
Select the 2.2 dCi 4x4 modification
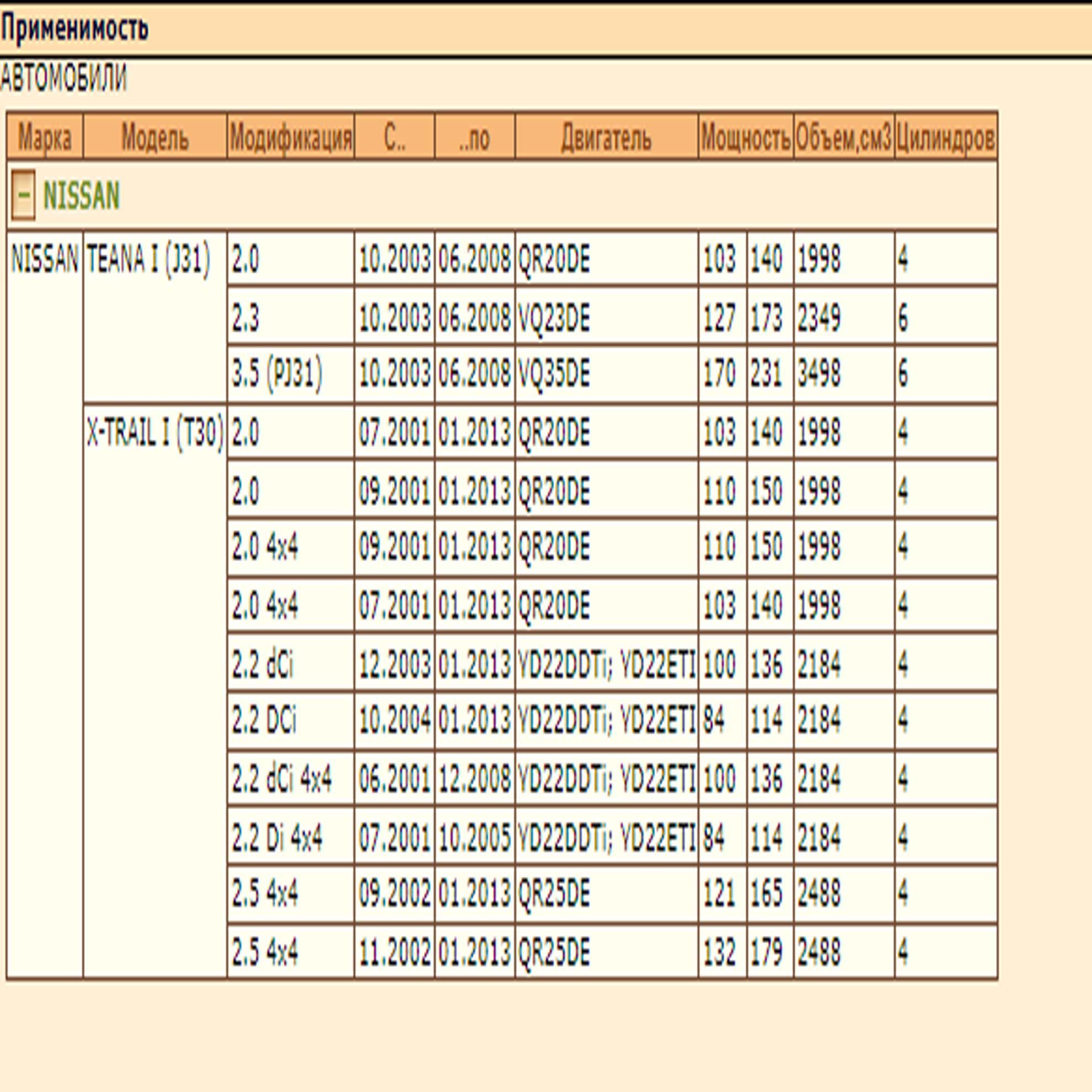pyautogui.click(x=281, y=779)
